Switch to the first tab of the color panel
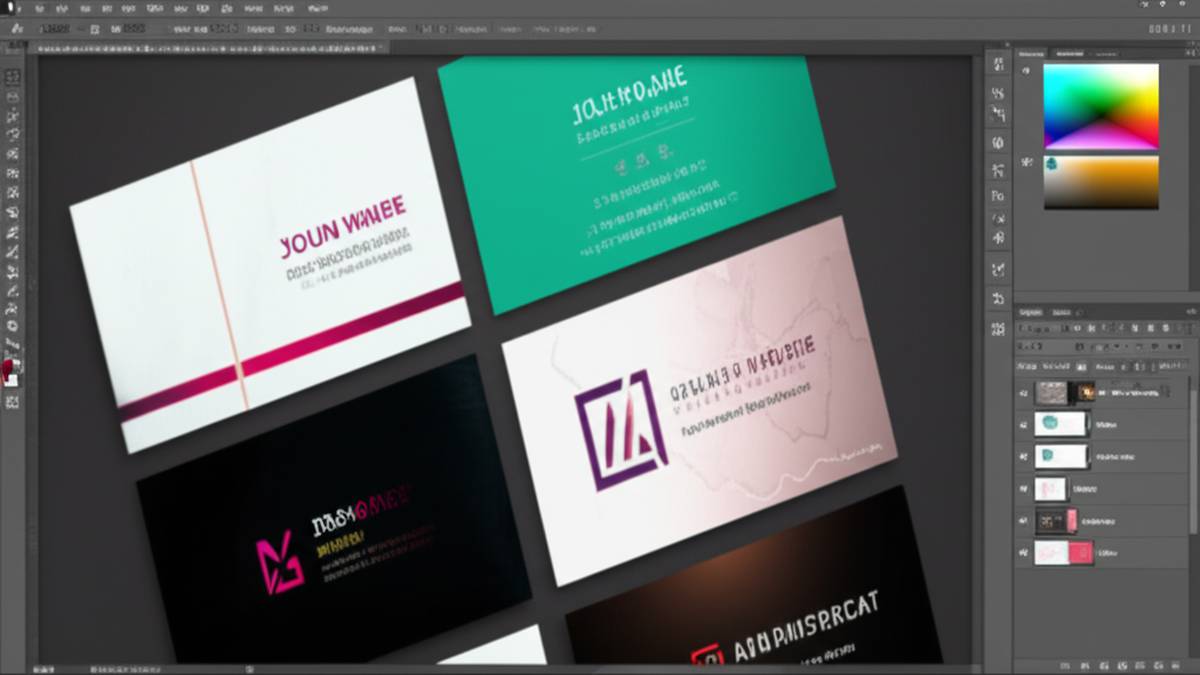 pos(1031,52)
